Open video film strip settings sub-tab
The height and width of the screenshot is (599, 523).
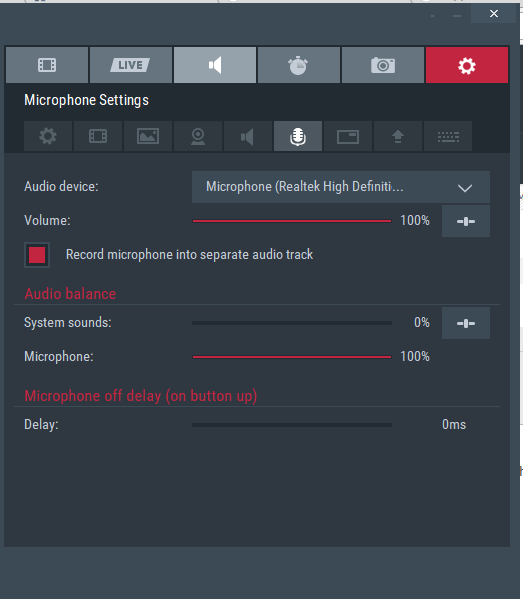[x=98, y=136]
